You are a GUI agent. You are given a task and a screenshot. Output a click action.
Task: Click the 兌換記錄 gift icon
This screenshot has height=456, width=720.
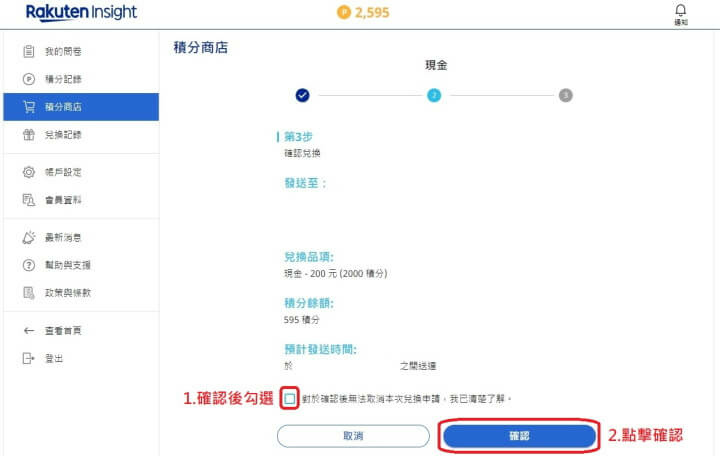[x=28, y=135]
